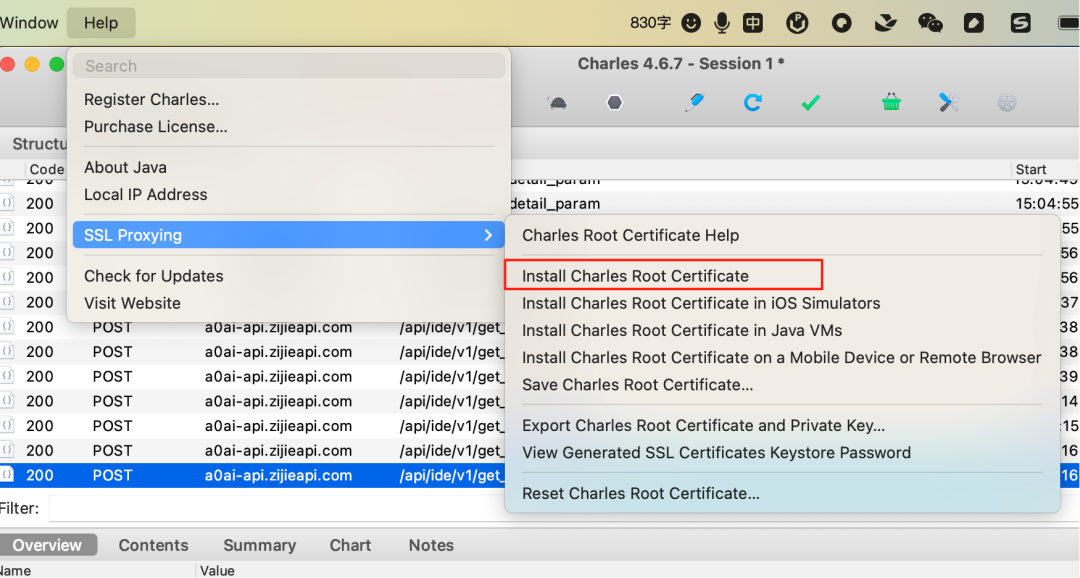
Task: Click the Sogou S icon in menu bar
Action: (1020, 23)
